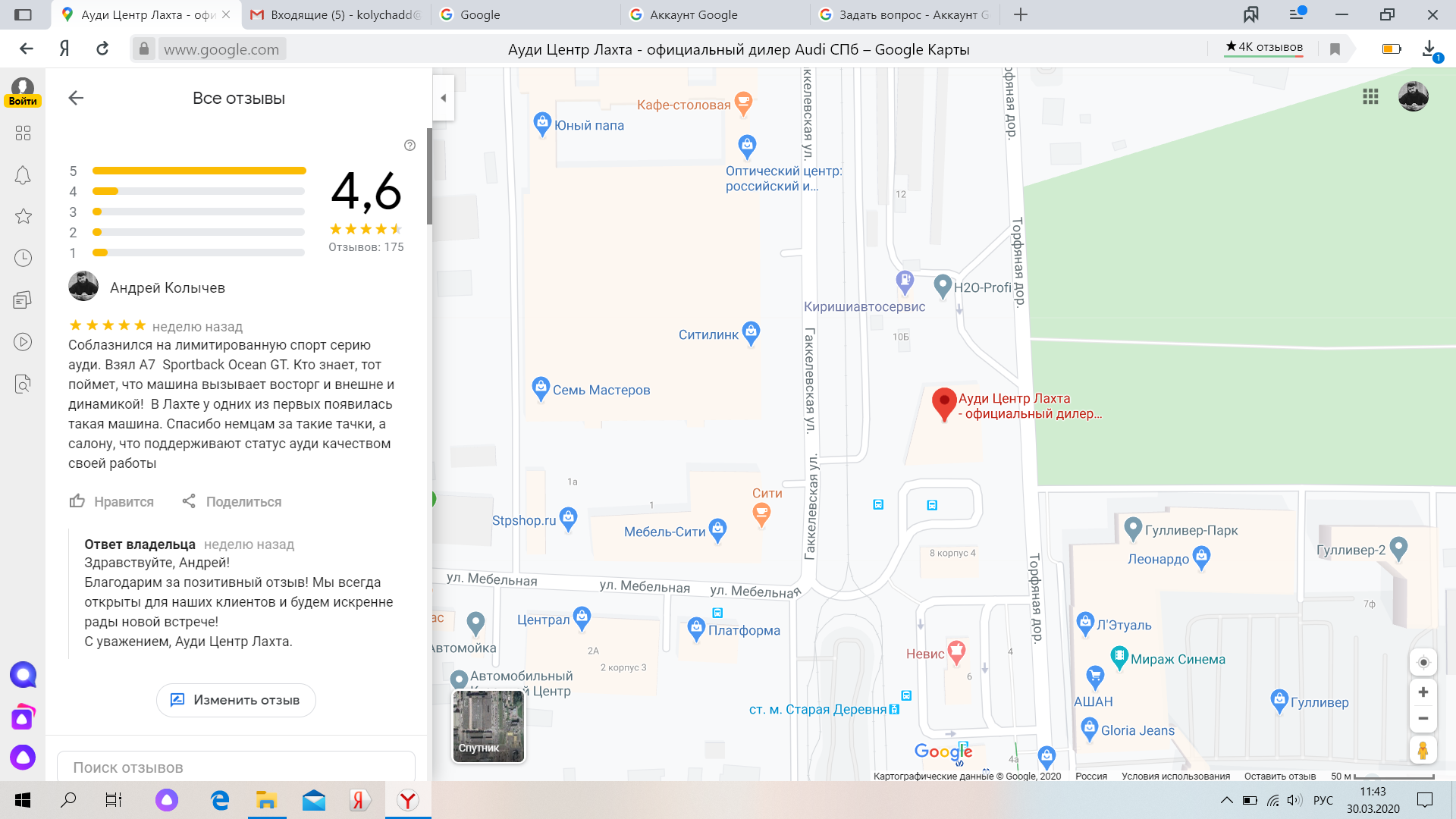Filter reviews by 1-star rating bar
The image size is (1456, 819).
point(199,253)
